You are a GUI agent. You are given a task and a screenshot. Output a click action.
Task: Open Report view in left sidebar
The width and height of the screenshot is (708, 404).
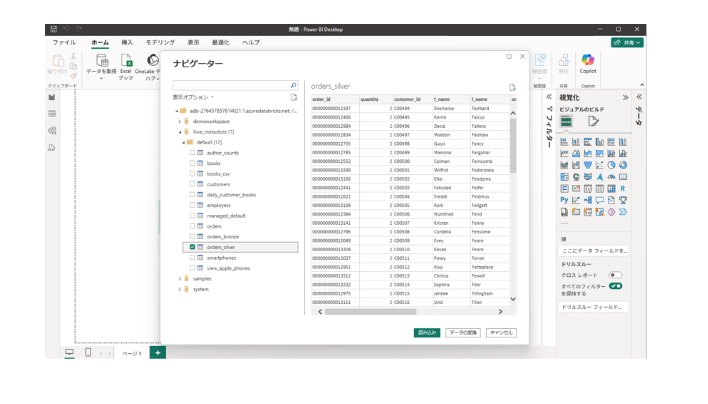tap(52, 97)
